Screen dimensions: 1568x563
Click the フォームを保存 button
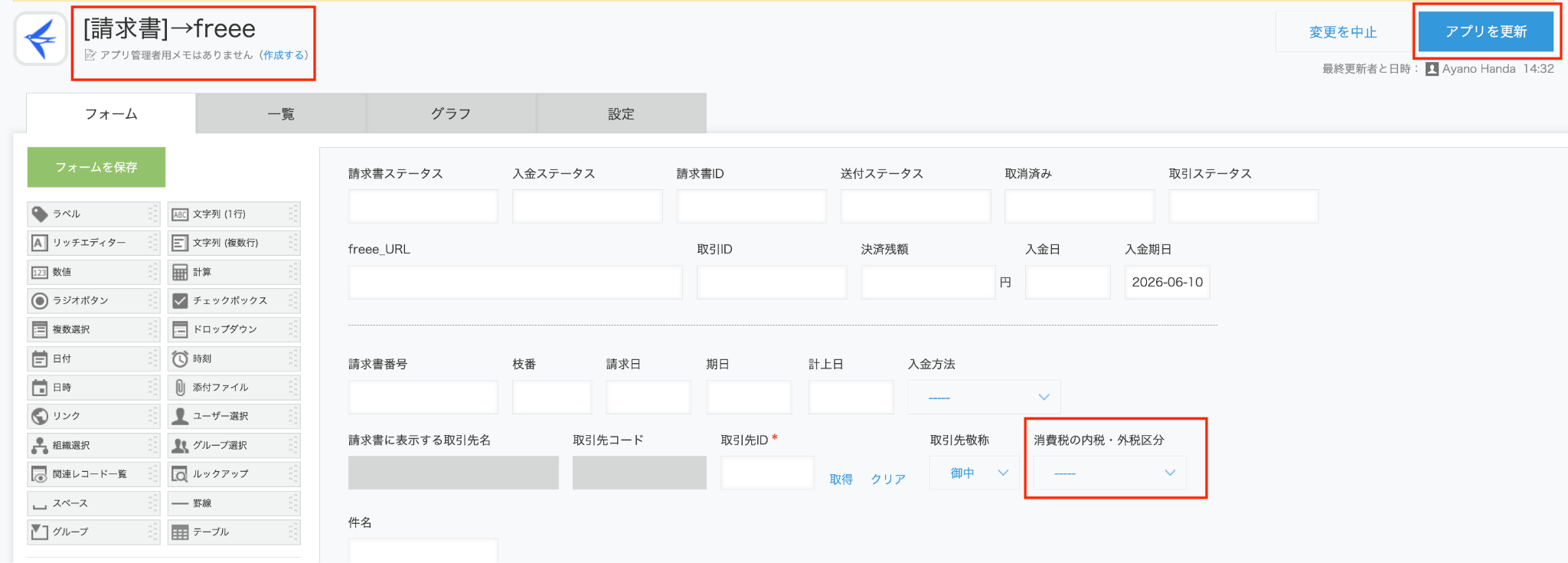click(x=96, y=167)
